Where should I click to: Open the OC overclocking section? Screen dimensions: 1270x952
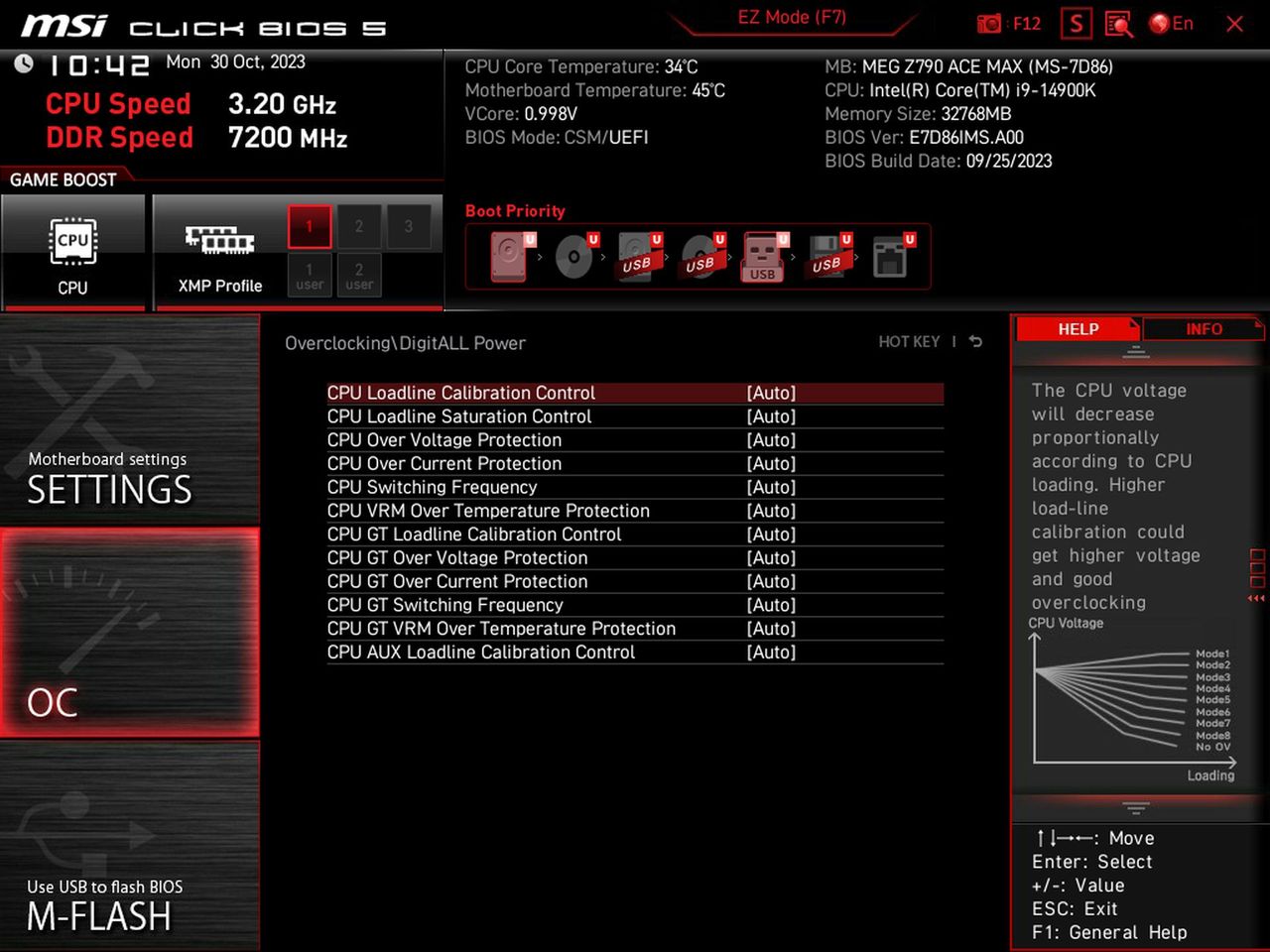(129, 633)
